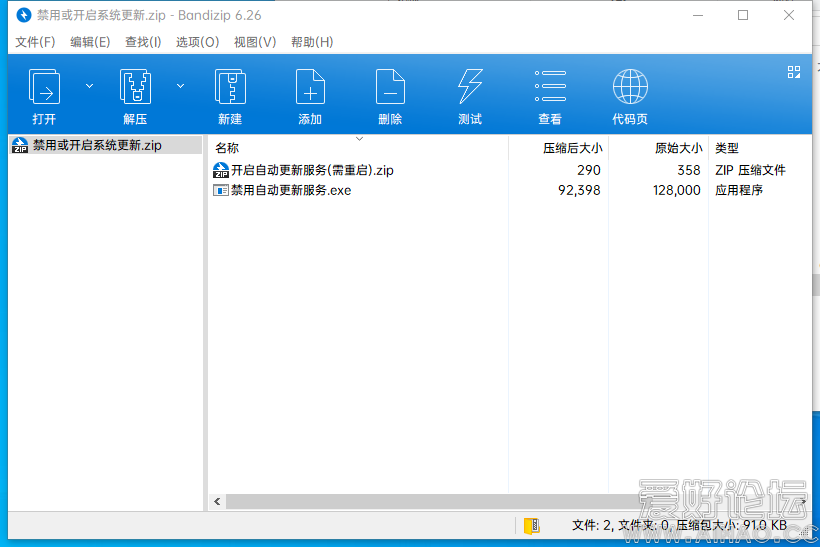Open the 文件(F) menu
820x547 pixels.
click(35, 42)
